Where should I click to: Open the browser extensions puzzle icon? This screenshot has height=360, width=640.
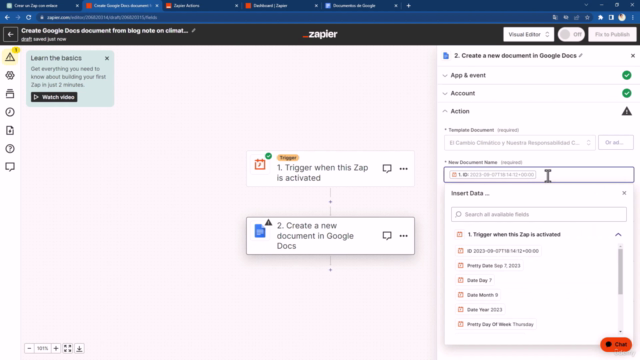(600, 17)
